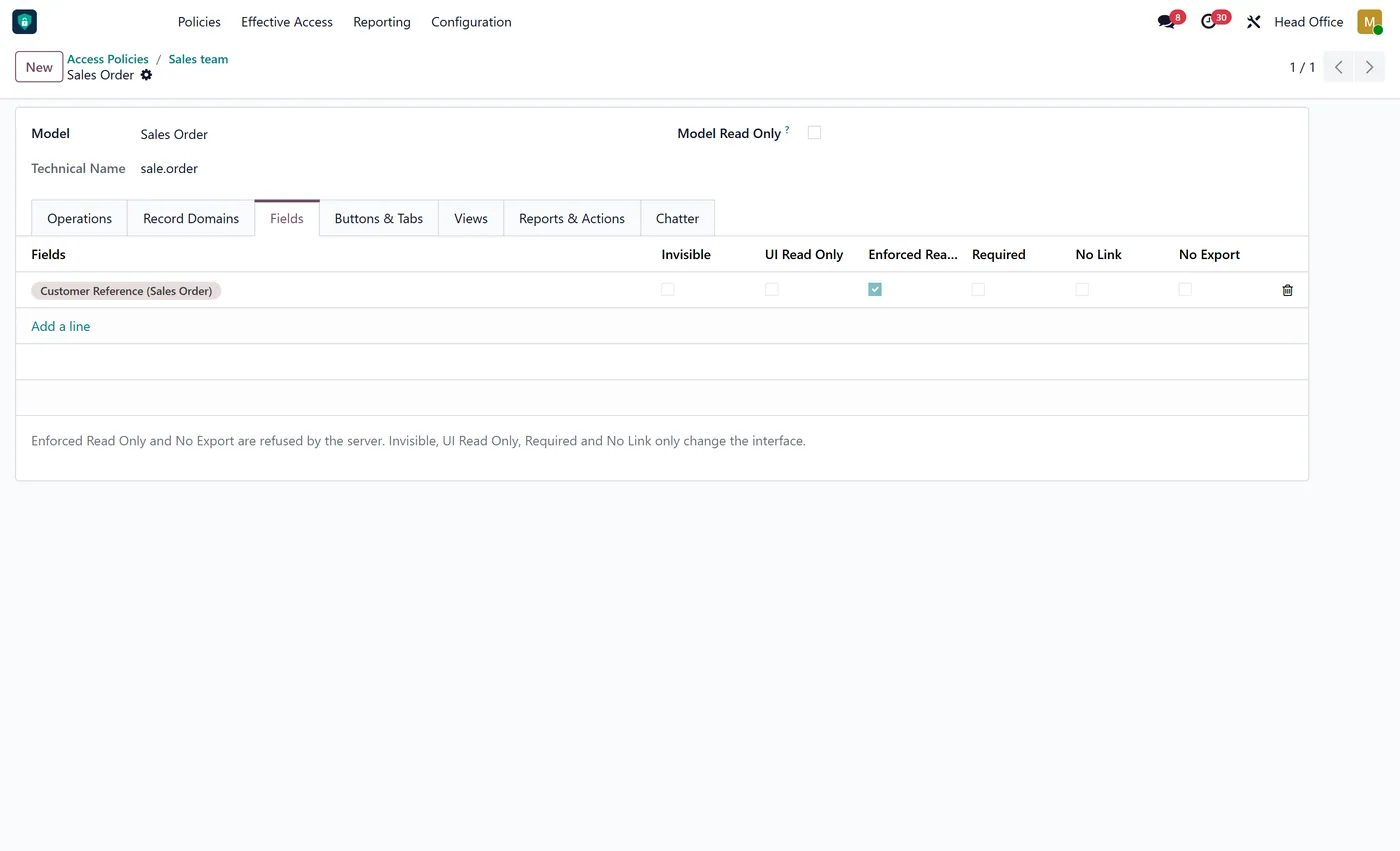Switch to the Buttons & Tabs tab

pyautogui.click(x=379, y=218)
